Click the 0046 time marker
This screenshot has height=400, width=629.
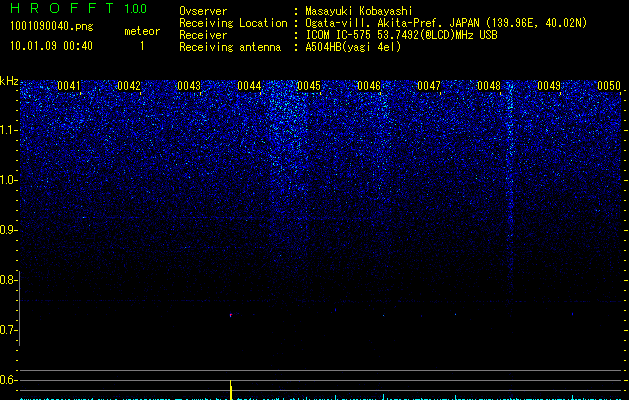(x=369, y=86)
